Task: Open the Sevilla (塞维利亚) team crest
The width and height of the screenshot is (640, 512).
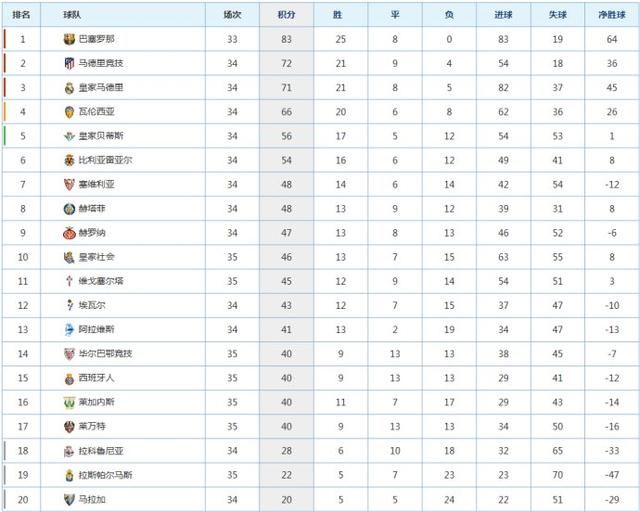Action: [68, 184]
